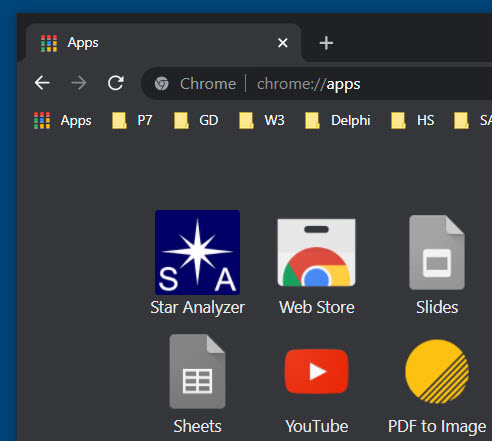Open Apps shortcut in bookmarks bar
The image size is (492, 441).
[62, 120]
